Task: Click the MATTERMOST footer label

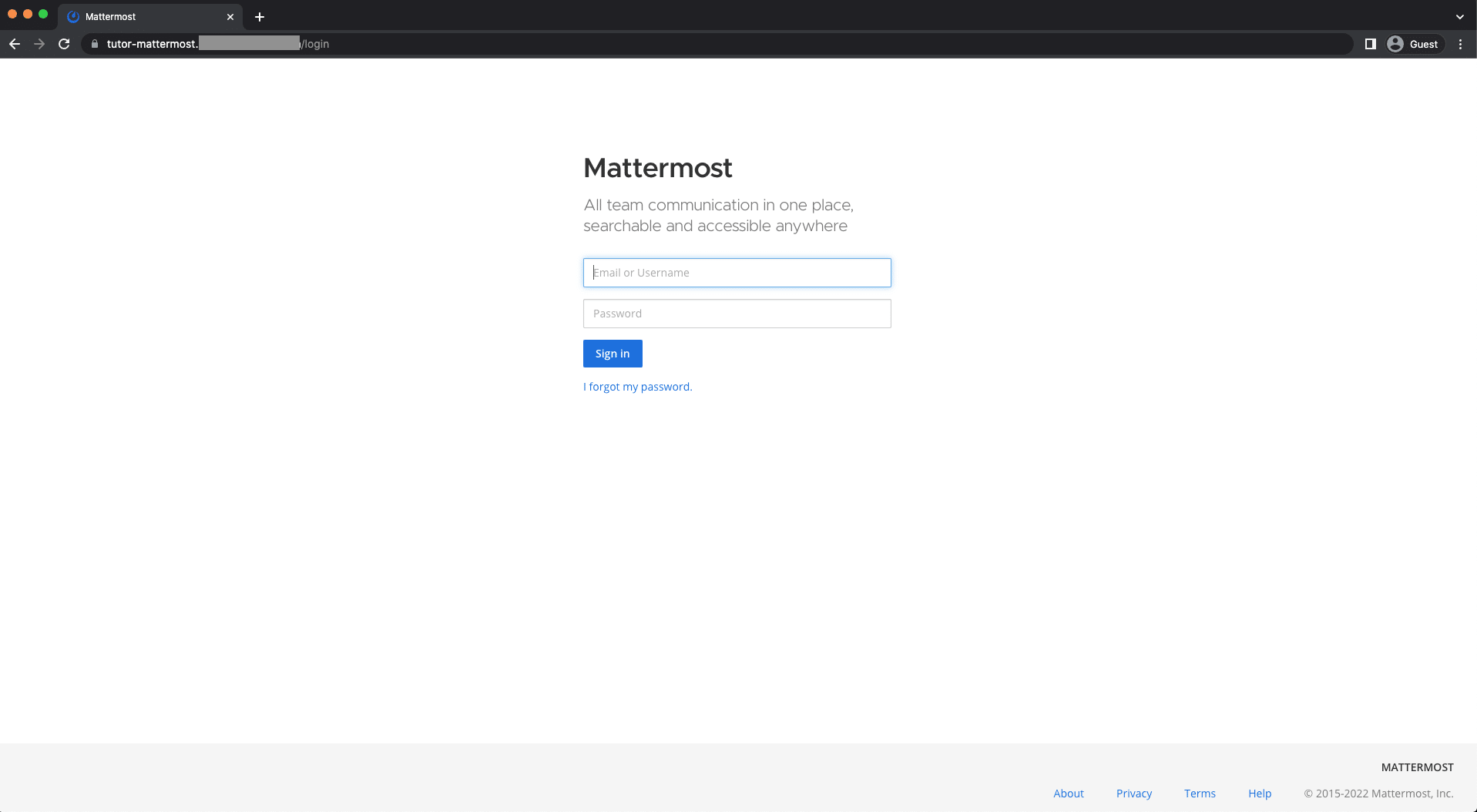Action: (x=1417, y=767)
